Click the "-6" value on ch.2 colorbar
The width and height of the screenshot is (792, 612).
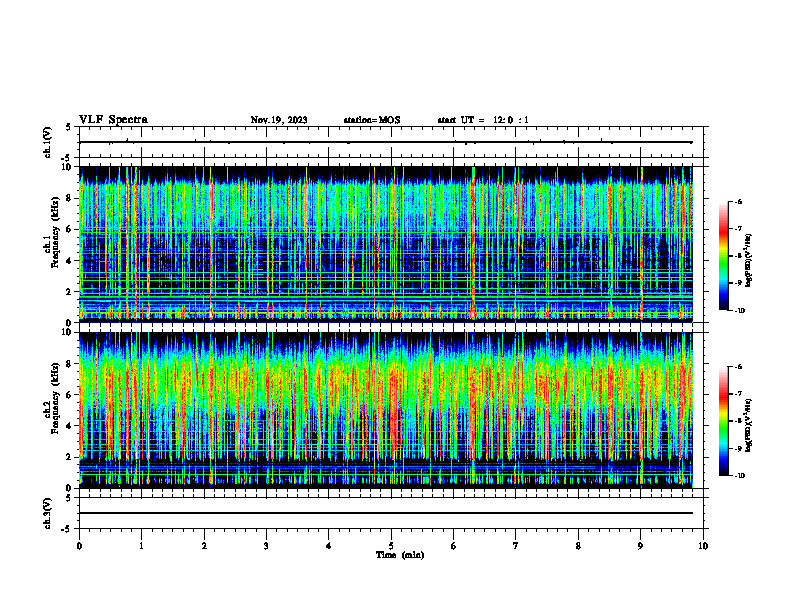pos(739,367)
